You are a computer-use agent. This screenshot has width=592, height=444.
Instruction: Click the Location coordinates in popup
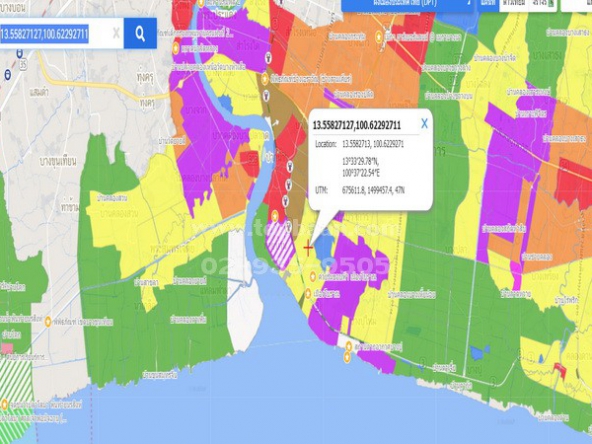tap(373, 144)
